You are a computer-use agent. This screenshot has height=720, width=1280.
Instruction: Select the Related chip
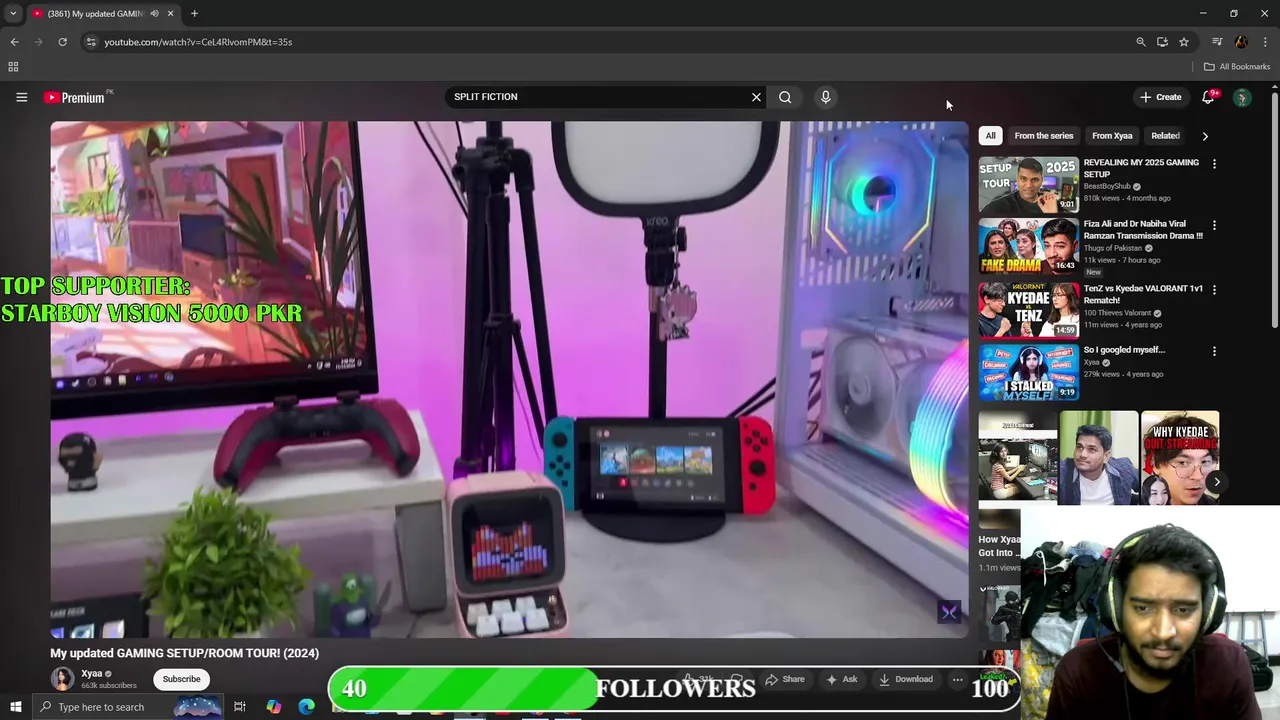coord(1165,136)
